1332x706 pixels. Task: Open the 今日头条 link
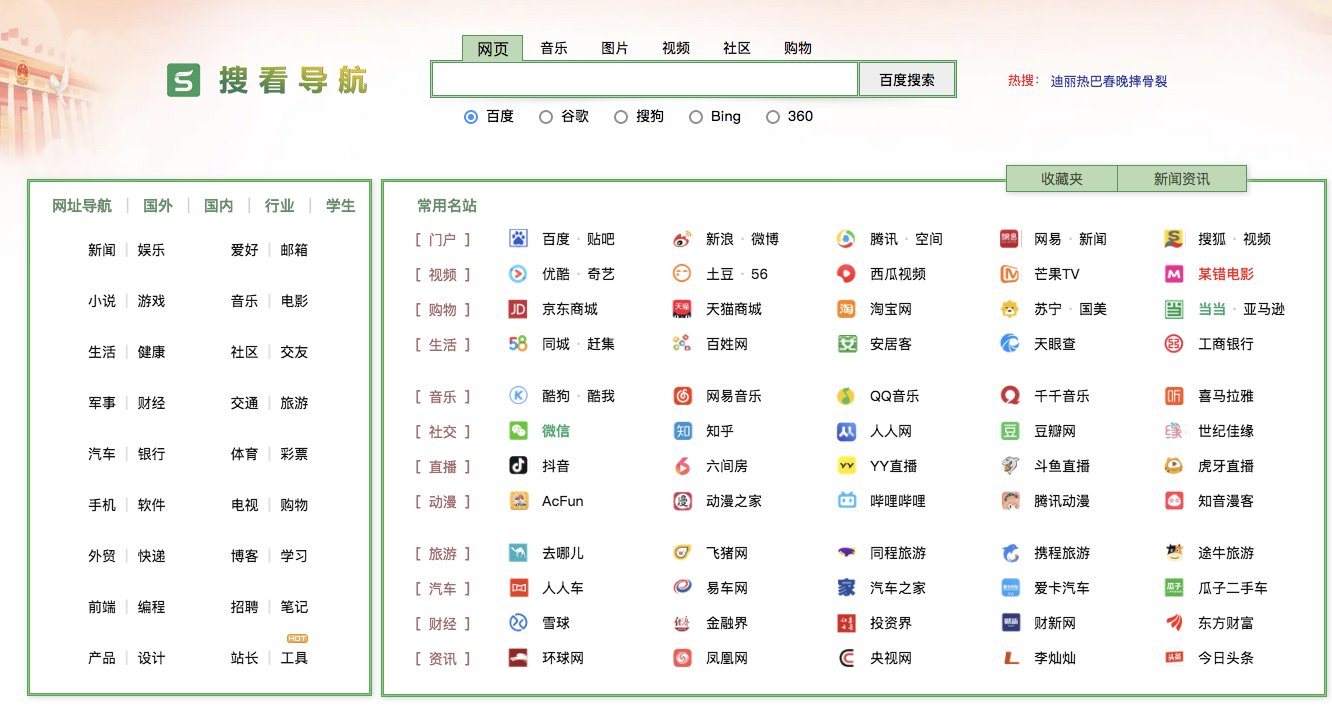(x=1226, y=658)
